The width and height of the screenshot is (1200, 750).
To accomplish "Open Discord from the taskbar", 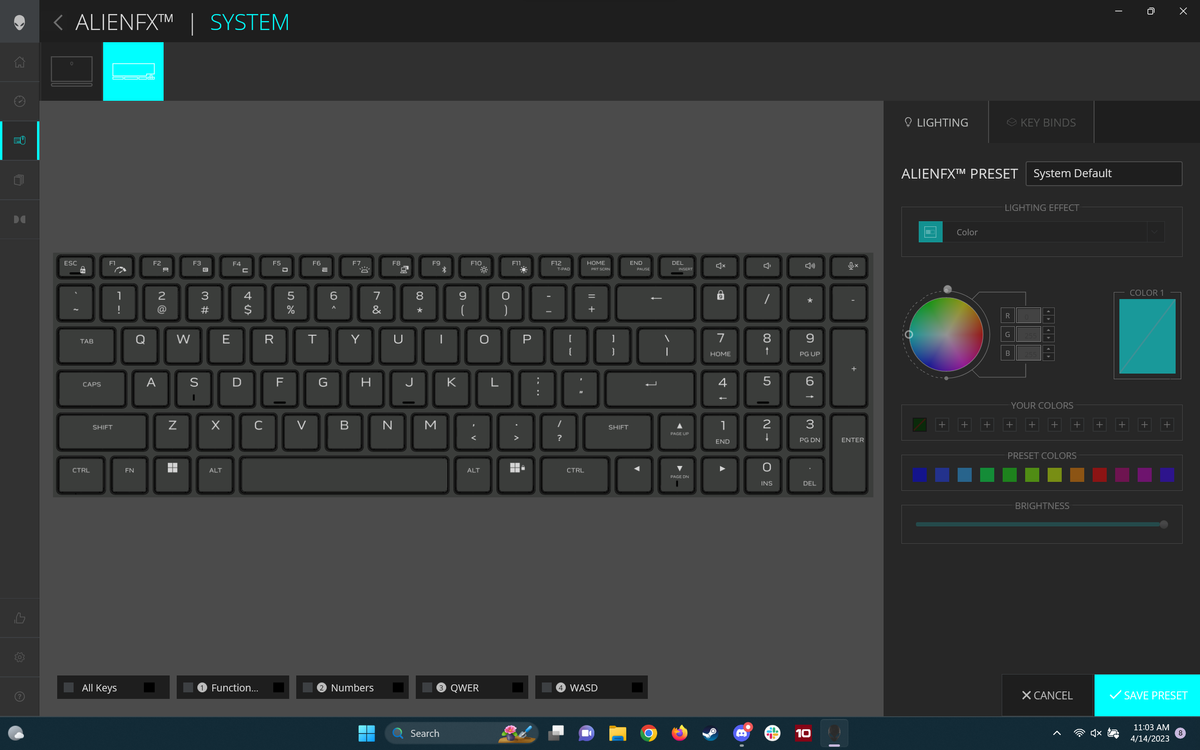I will point(741,733).
